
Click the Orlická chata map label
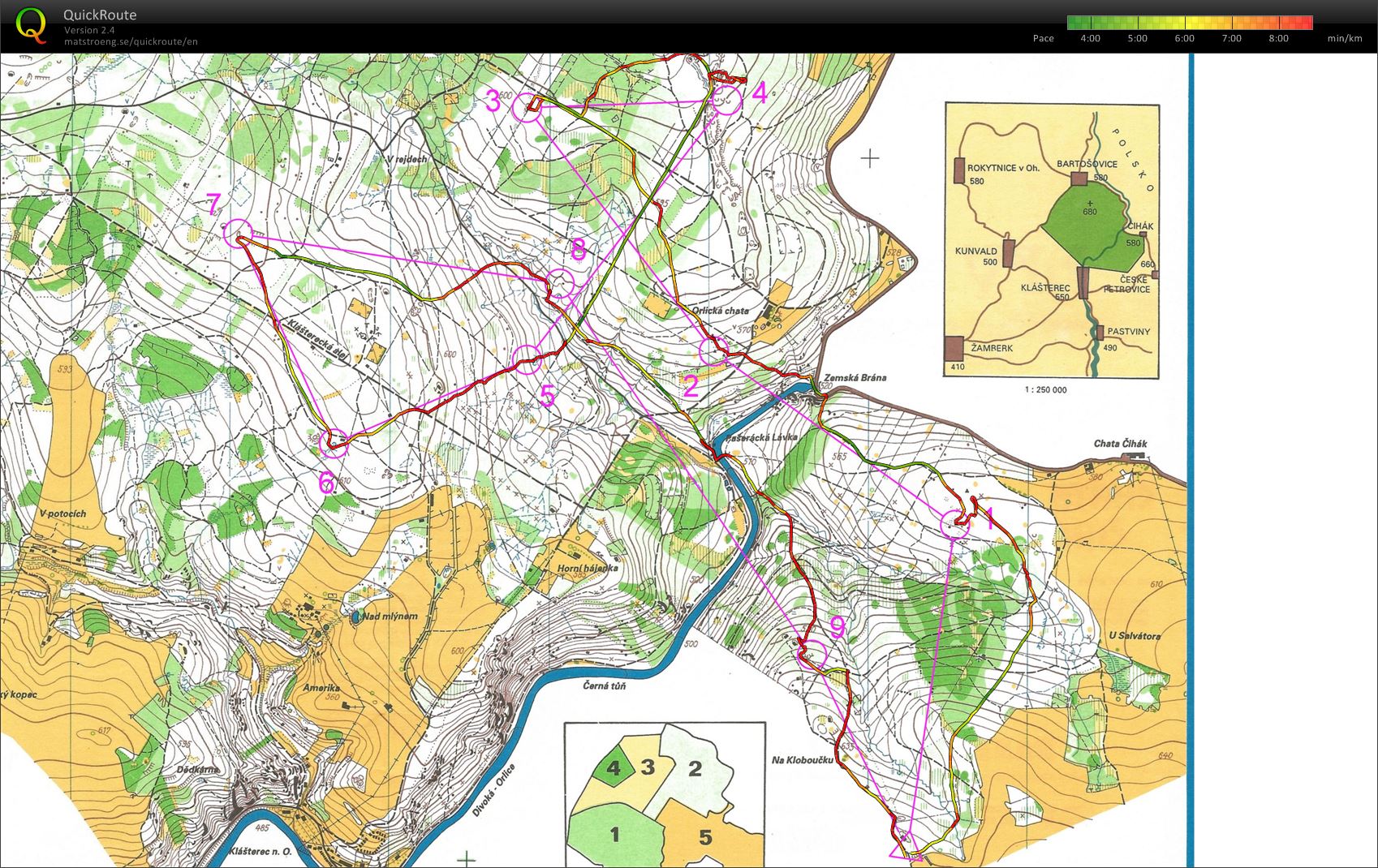(x=721, y=312)
